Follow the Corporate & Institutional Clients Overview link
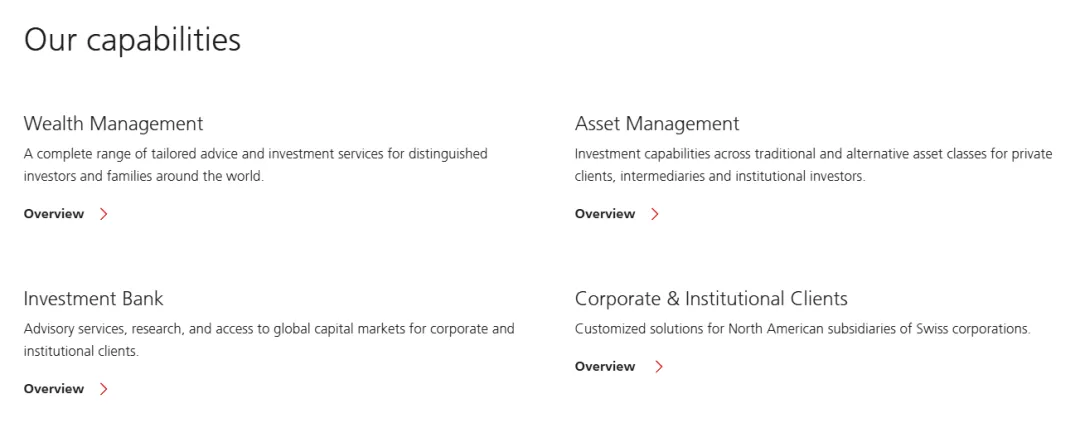 605,366
